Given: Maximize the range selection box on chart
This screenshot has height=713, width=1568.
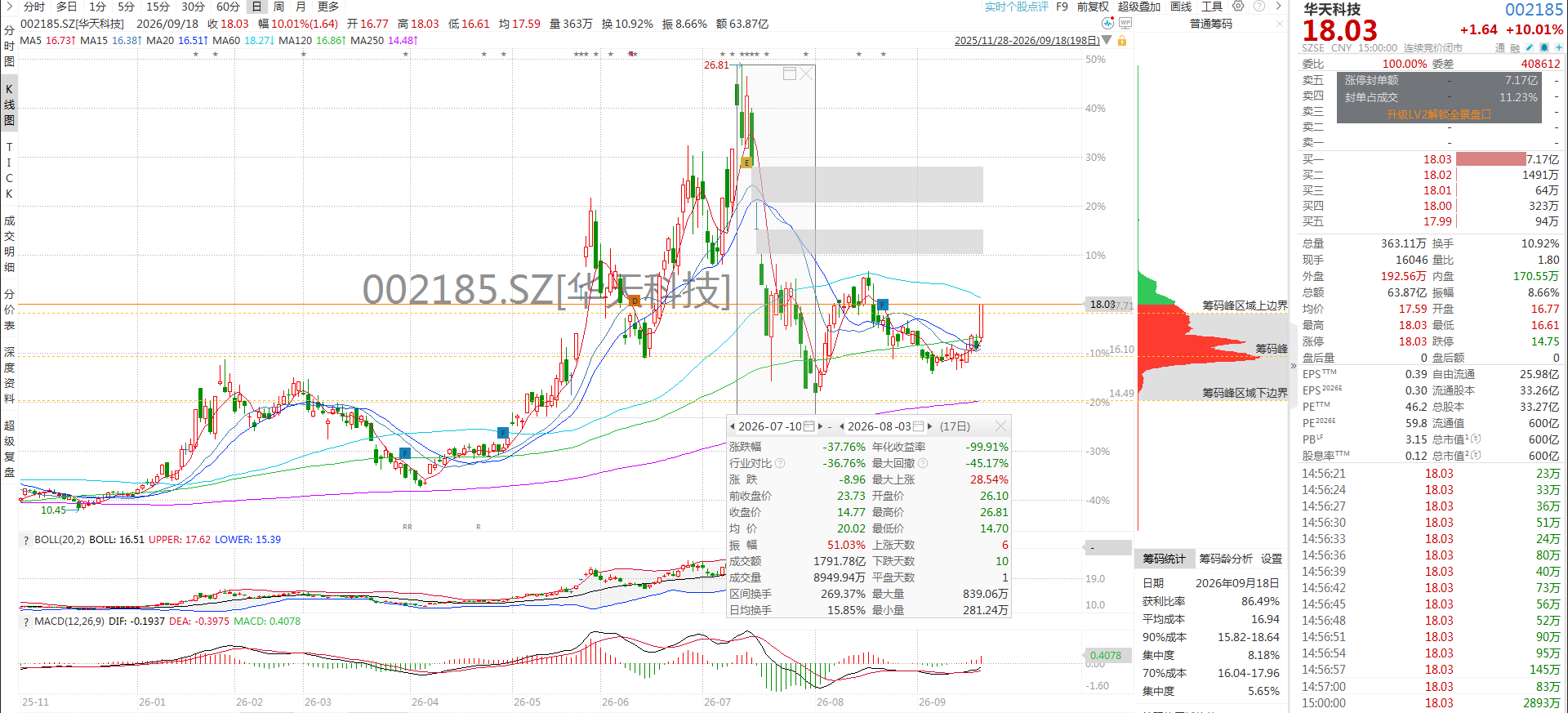Looking at the screenshot, I should [790, 74].
